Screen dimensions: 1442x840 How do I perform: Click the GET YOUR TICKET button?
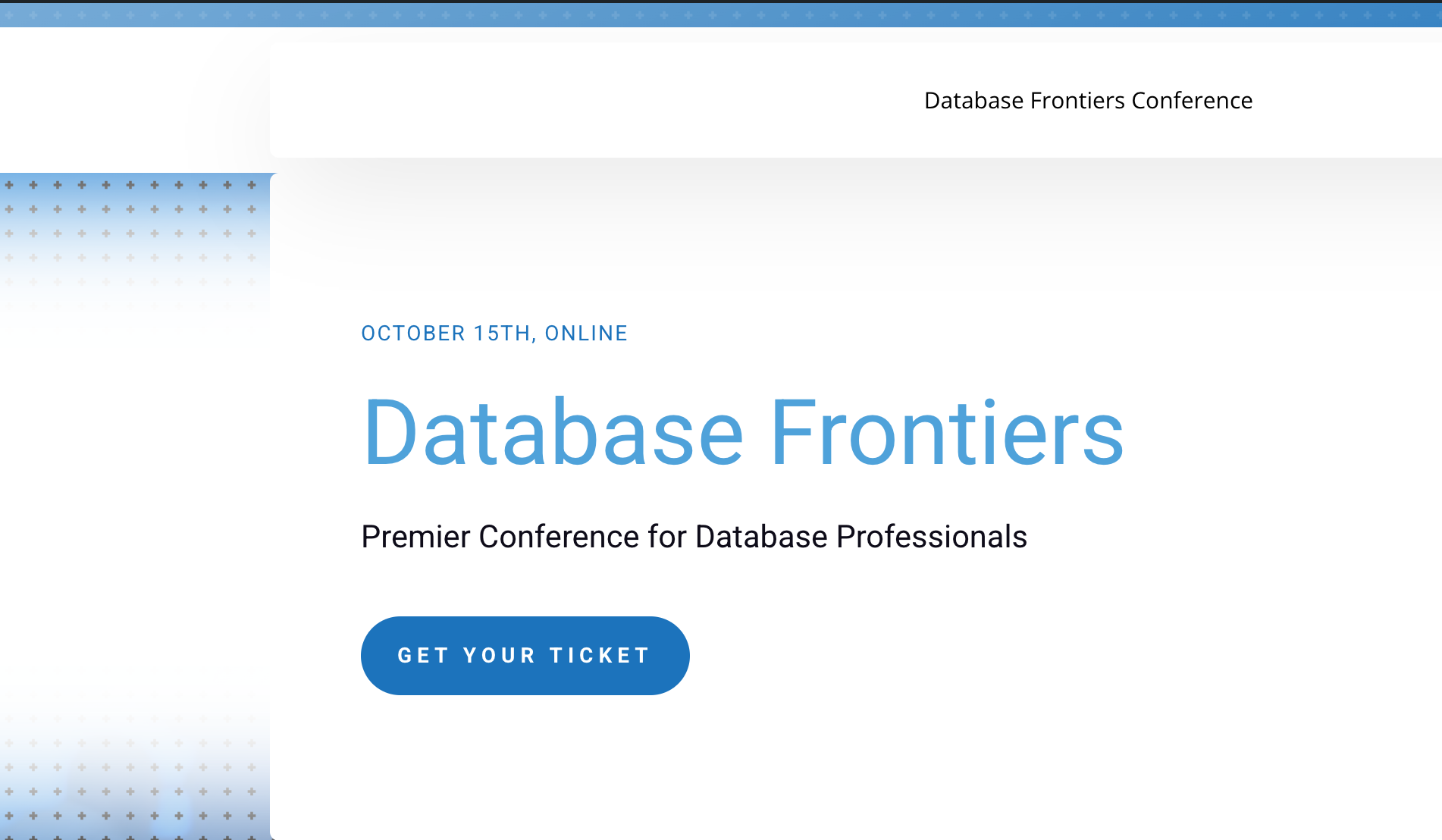tap(525, 655)
